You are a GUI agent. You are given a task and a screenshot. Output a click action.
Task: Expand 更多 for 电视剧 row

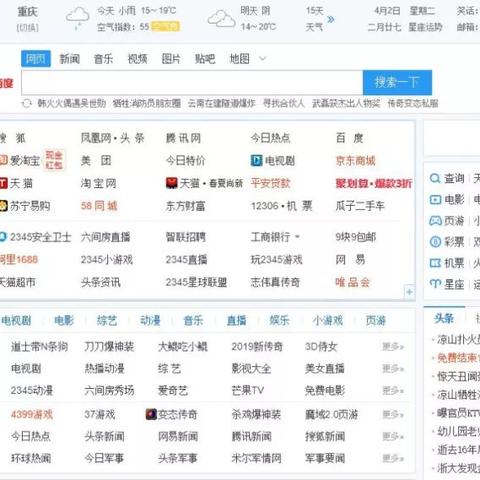click(393, 369)
